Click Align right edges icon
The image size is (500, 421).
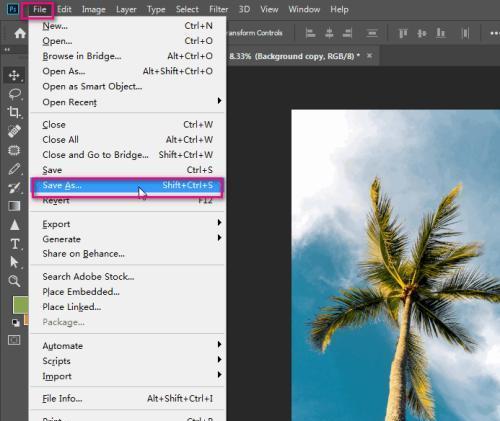[347, 33]
